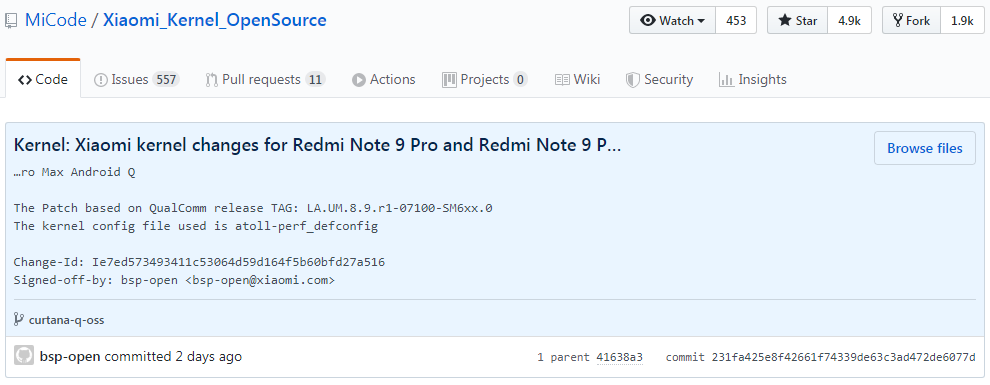This screenshot has width=990, height=385.
Task: Click the git branch icon beside curtana-q-oss
Action: (x=19, y=319)
